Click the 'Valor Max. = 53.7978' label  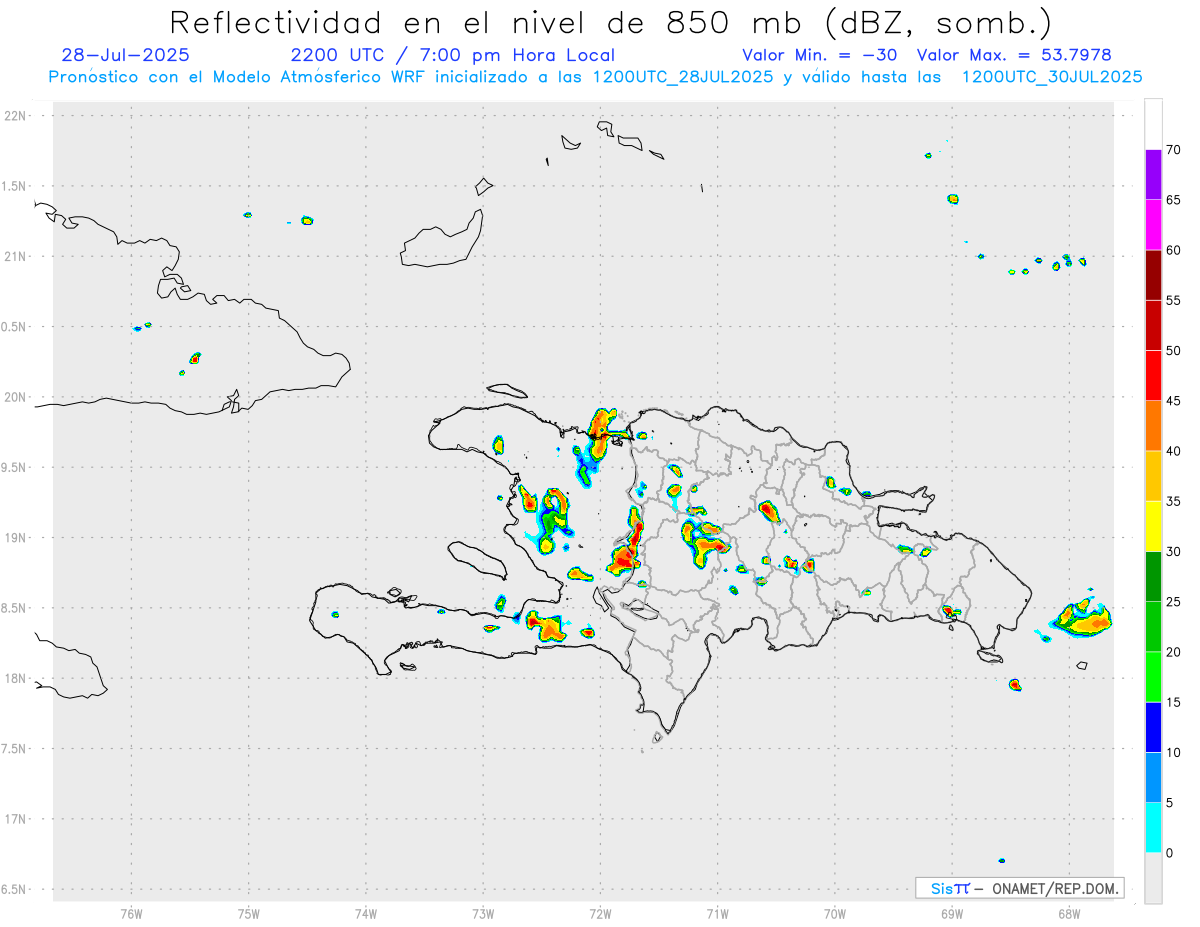pos(1014,55)
